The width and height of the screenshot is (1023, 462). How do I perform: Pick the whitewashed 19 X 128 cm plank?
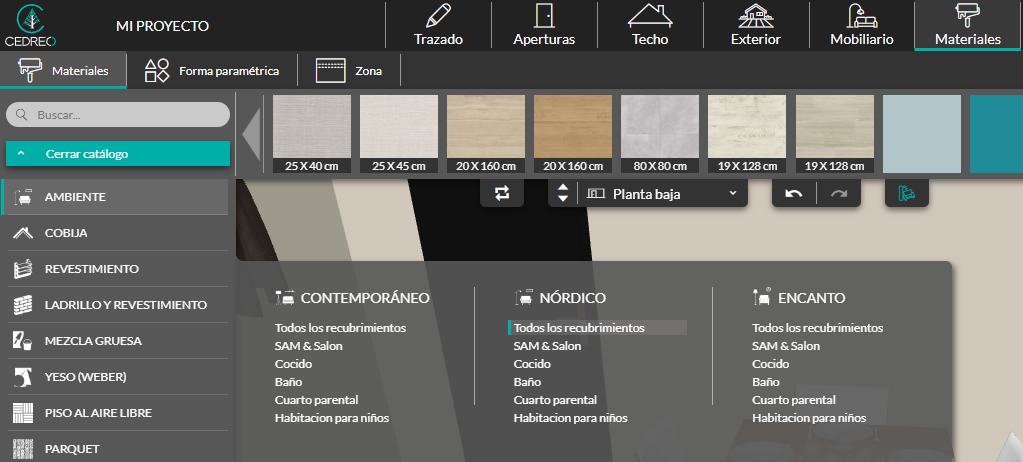pyautogui.click(x=747, y=134)
